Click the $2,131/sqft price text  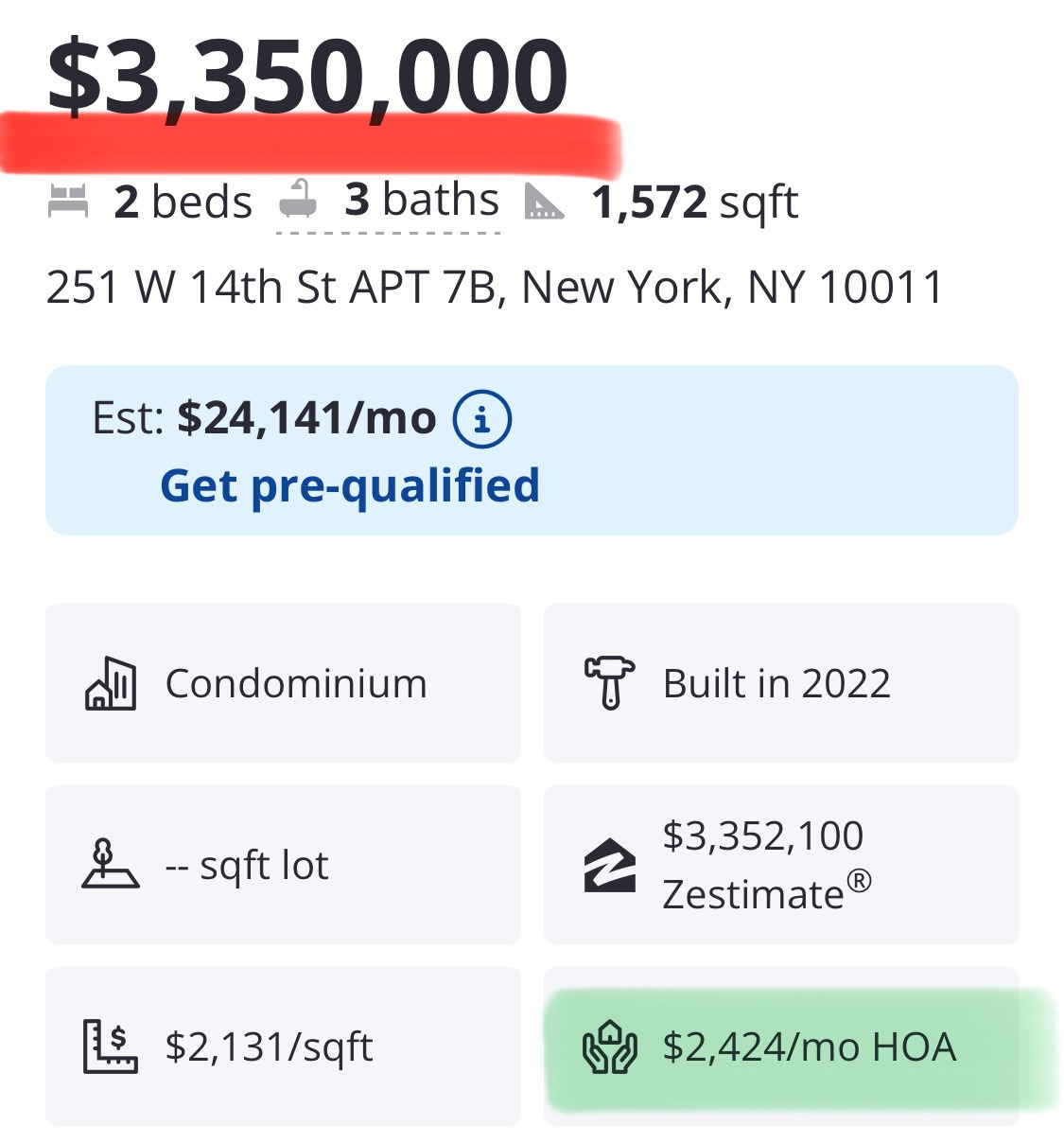tap(270, 1046)
